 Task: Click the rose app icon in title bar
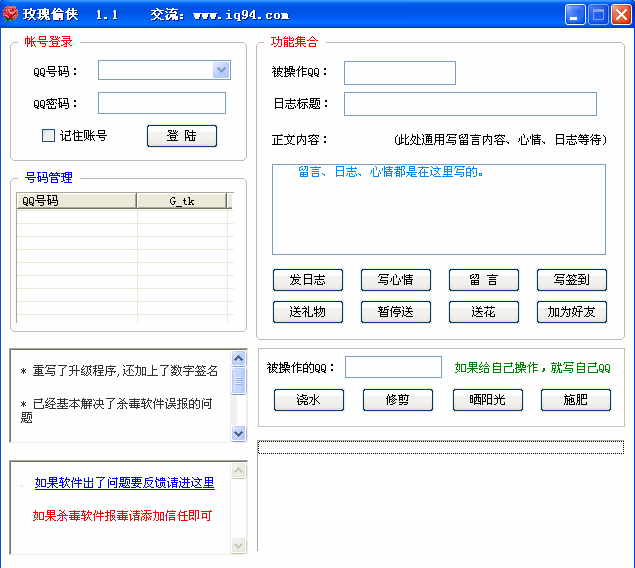click(11, 15)
